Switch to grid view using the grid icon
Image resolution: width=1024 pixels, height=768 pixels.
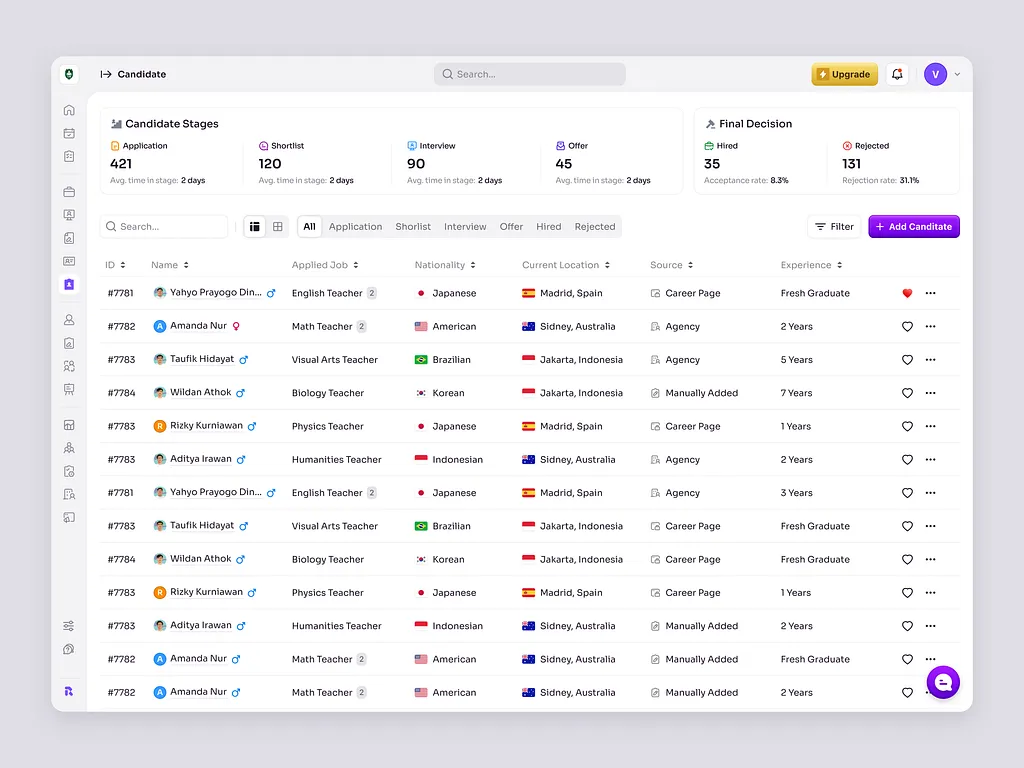[277, 227]
